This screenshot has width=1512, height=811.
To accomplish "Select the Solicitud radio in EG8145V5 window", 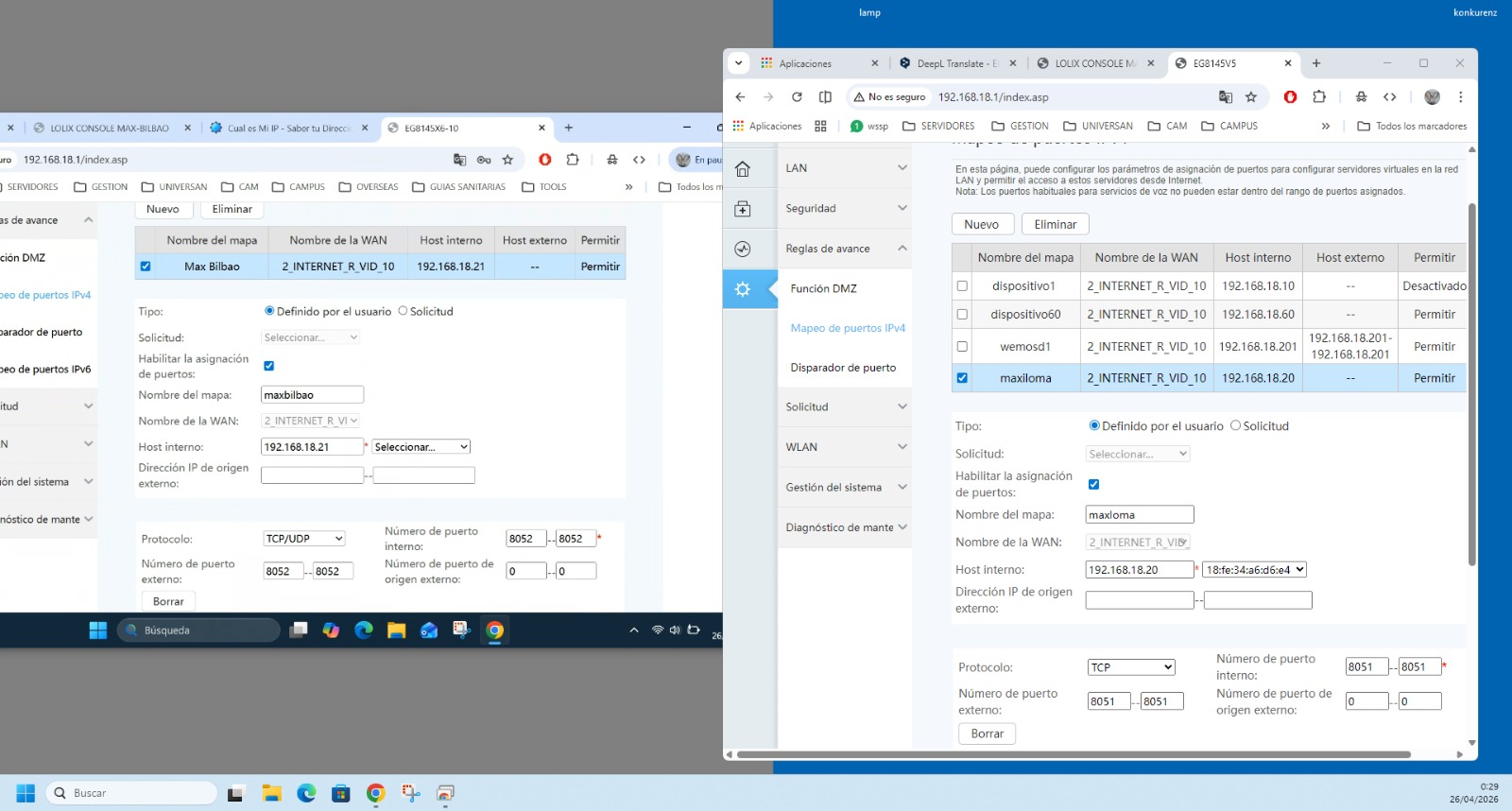I will tap(1235, 425).
